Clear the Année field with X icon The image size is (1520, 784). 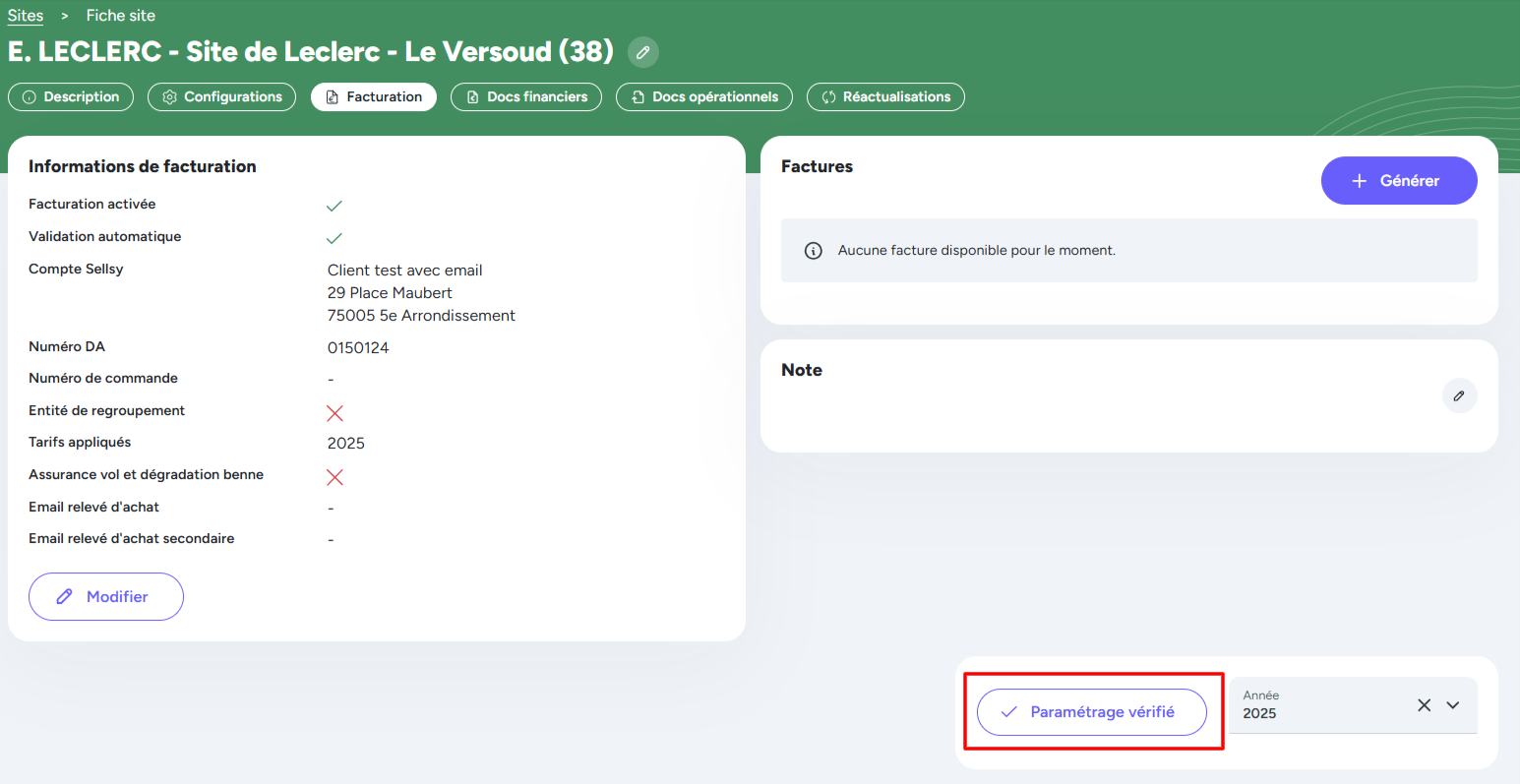coord(1424,705)
